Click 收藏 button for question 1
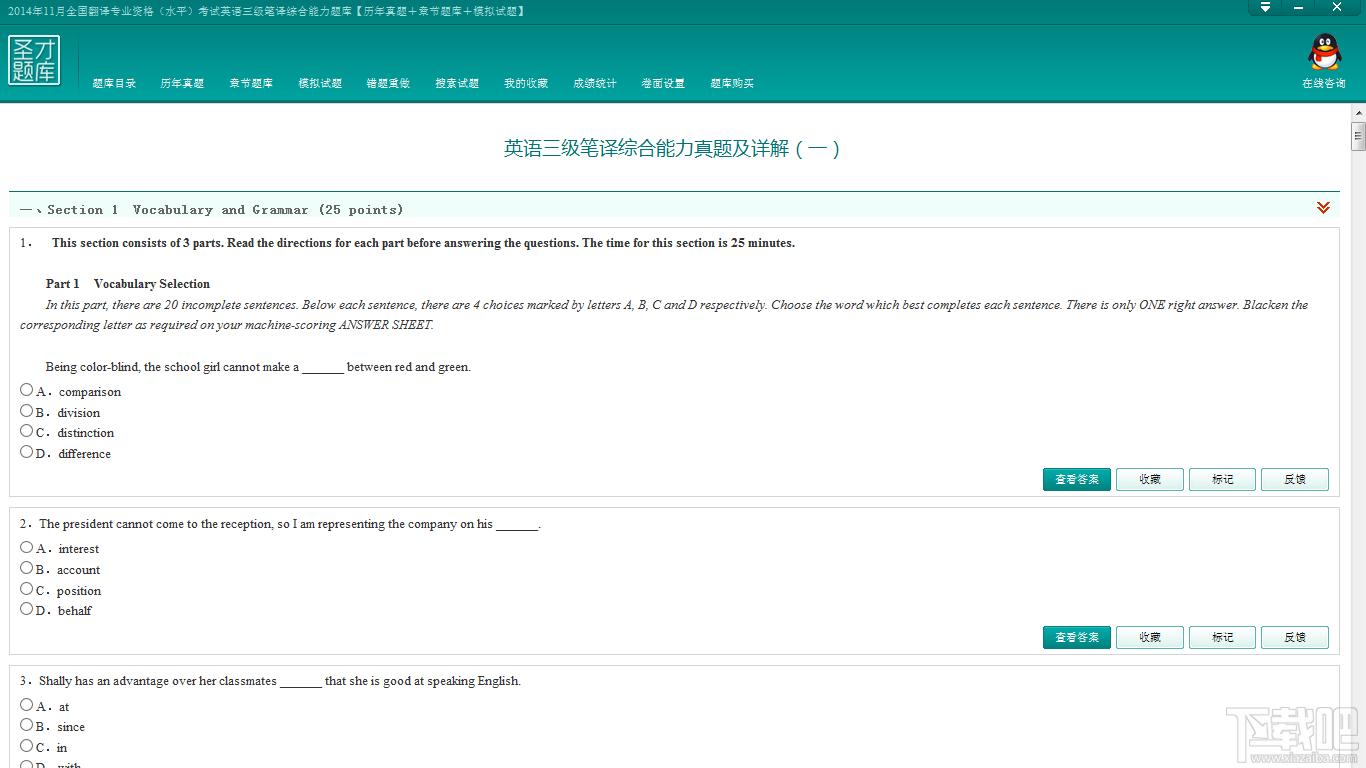The width and height of the screenshot is (1366, 768). click(x=1150, y=479)
